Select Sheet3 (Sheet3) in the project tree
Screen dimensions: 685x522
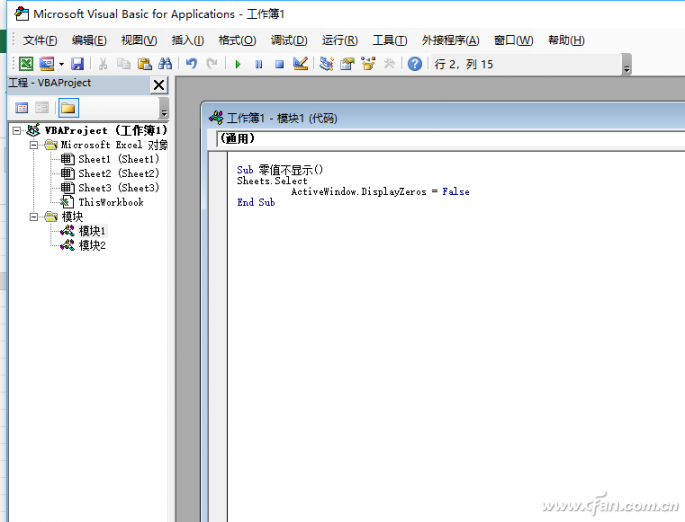pyautogui.click(x=118, y=188)
